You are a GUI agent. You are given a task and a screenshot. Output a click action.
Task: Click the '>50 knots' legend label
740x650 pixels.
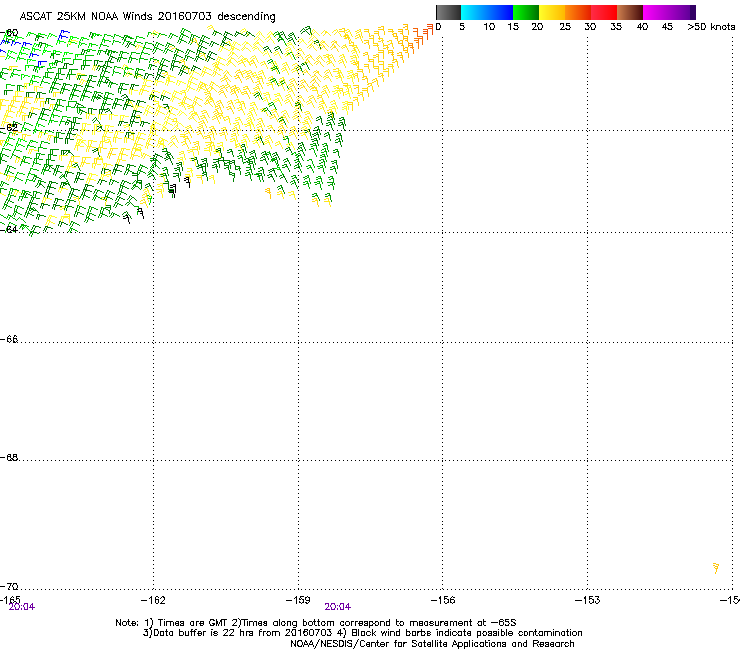[x=711, y=27]
